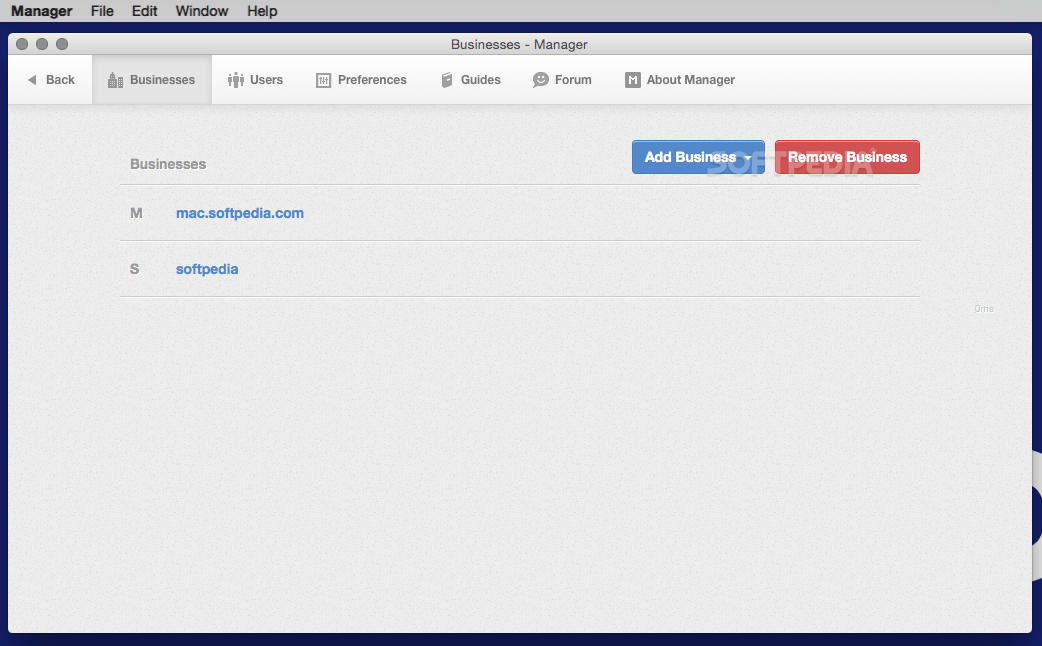The image size is (1042, 646).
Task: Click the Users people icon
Action: [235, 80]
